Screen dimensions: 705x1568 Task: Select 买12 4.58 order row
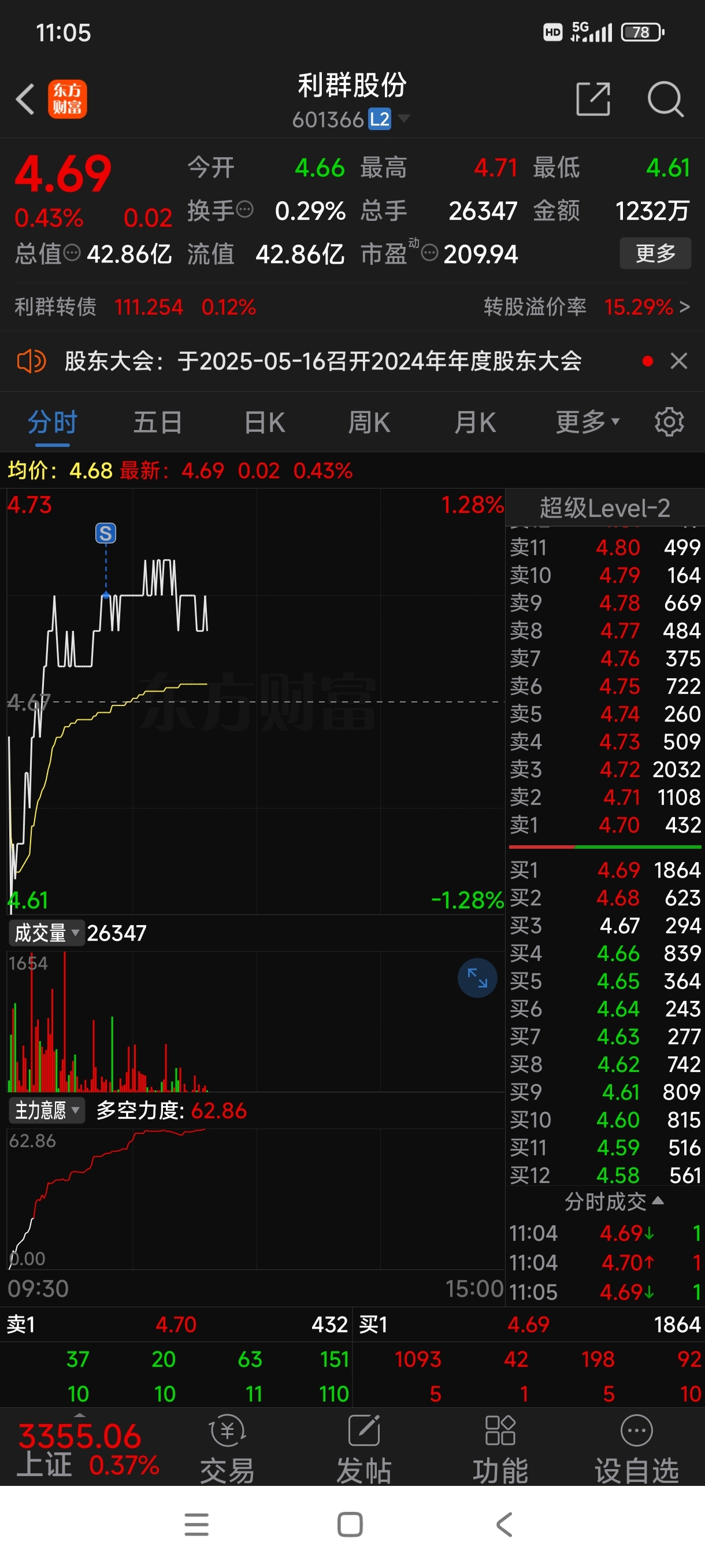pyautogui.click(x=605, y=1175)
